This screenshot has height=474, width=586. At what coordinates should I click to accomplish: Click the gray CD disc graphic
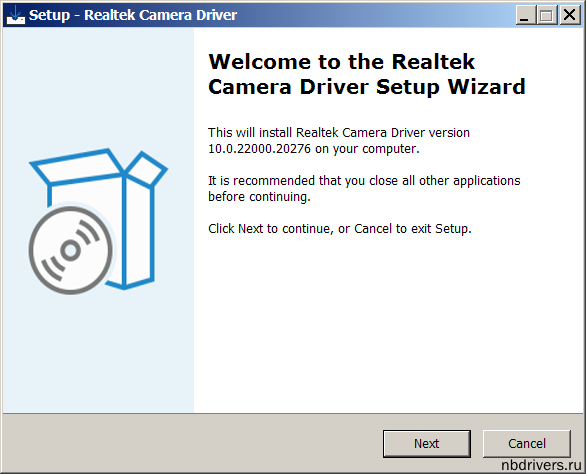click(71, 250)
